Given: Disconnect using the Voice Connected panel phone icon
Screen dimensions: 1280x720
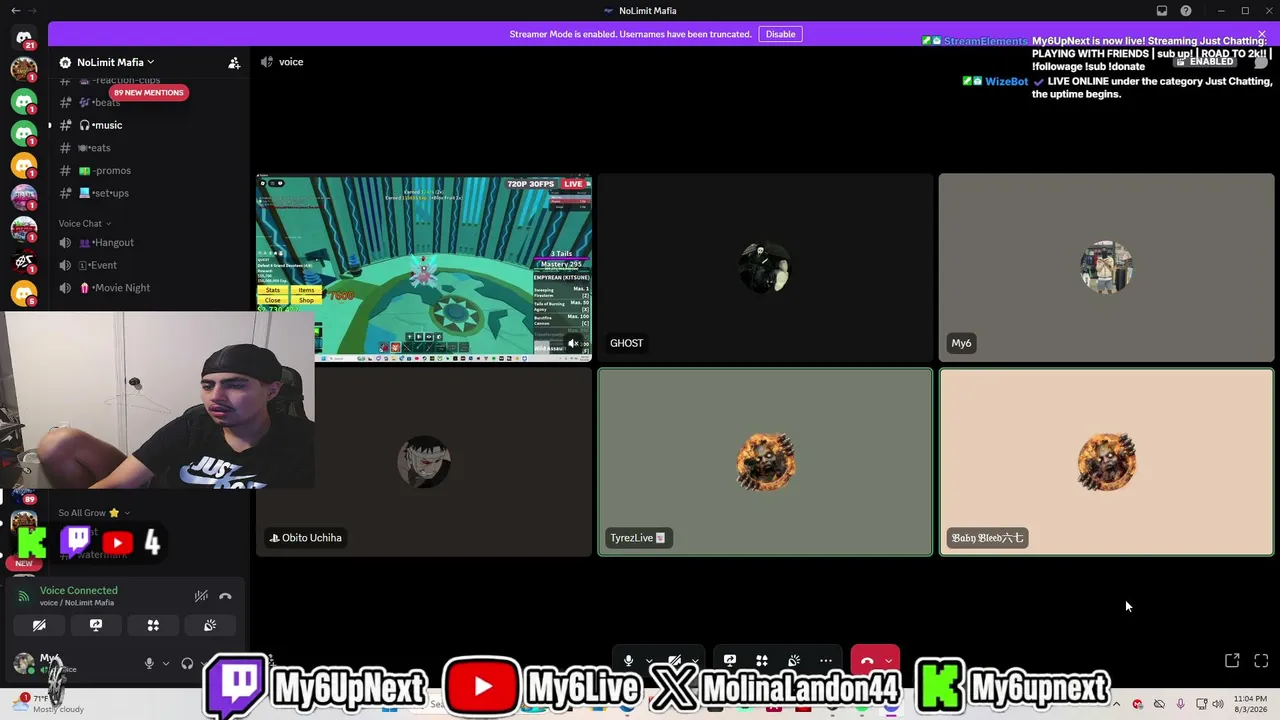Looking at the screenshot, I should click(225, 597).
